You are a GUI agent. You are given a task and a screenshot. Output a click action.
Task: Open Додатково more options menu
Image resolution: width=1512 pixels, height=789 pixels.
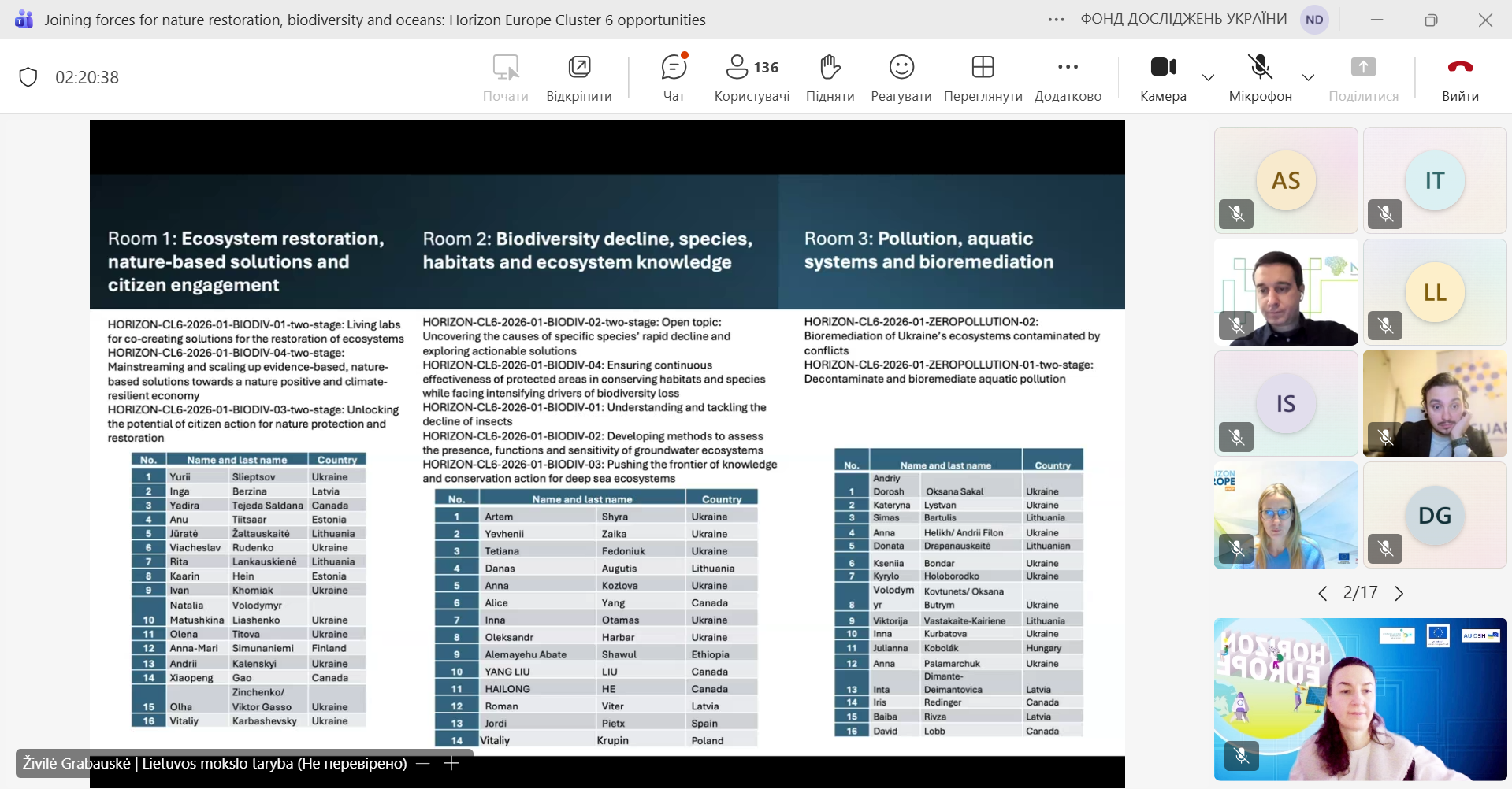[x=1068, y=77]
